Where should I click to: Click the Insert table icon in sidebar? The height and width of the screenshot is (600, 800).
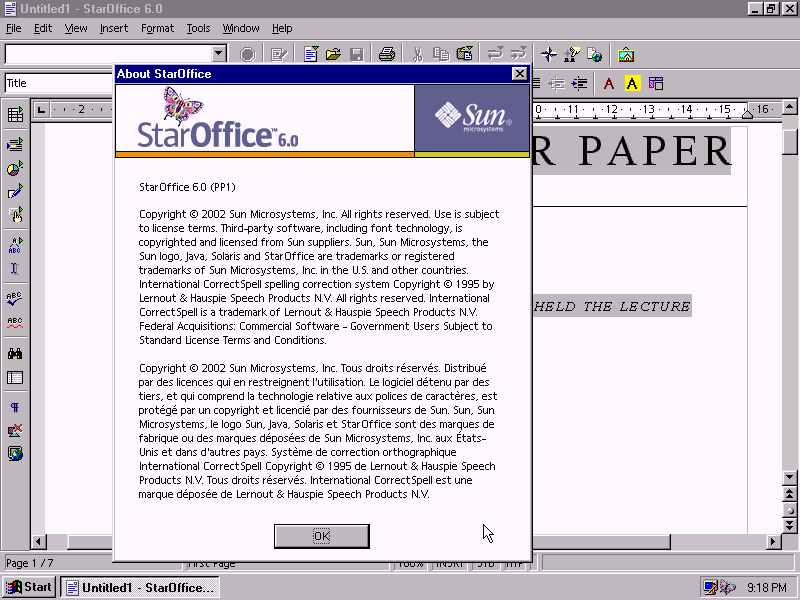click(15, 114)
